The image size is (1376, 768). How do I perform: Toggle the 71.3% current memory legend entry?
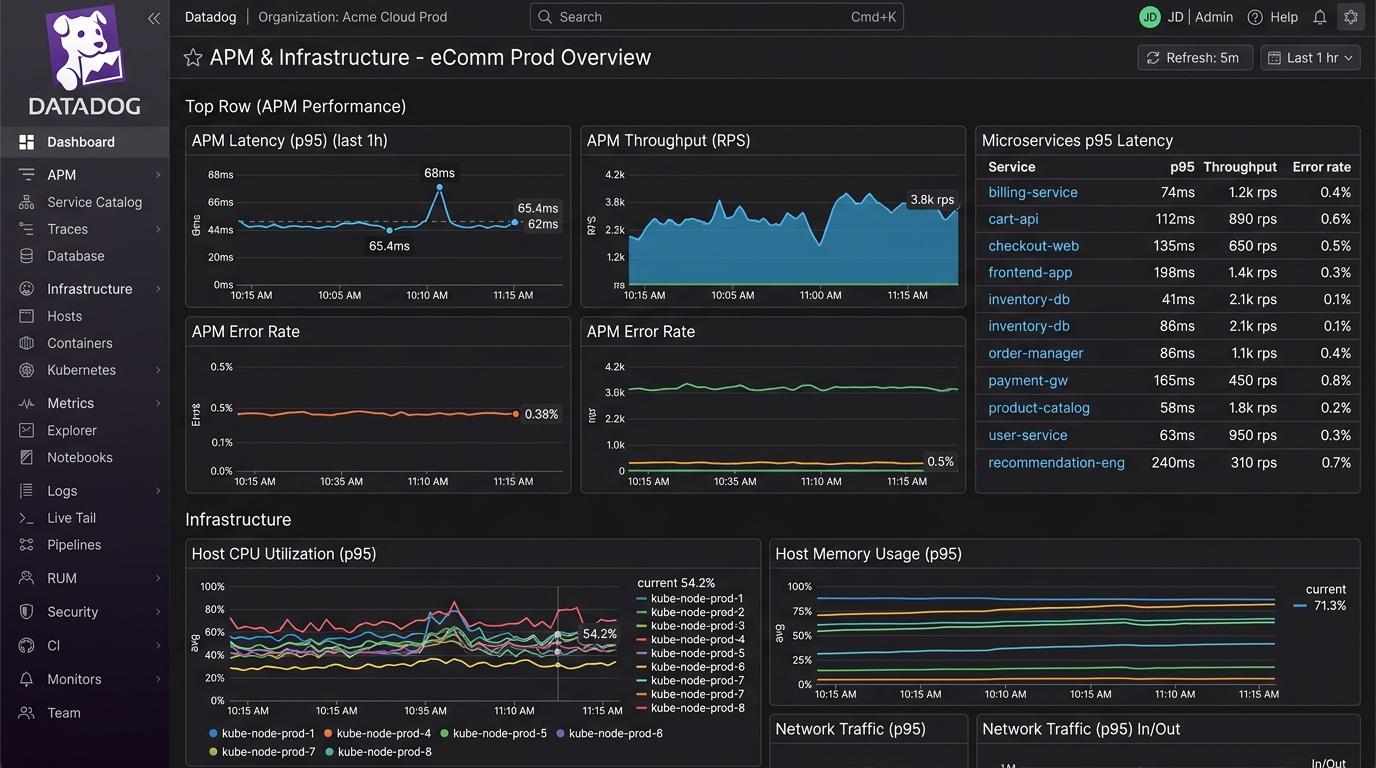click(x=1320, y=606)
